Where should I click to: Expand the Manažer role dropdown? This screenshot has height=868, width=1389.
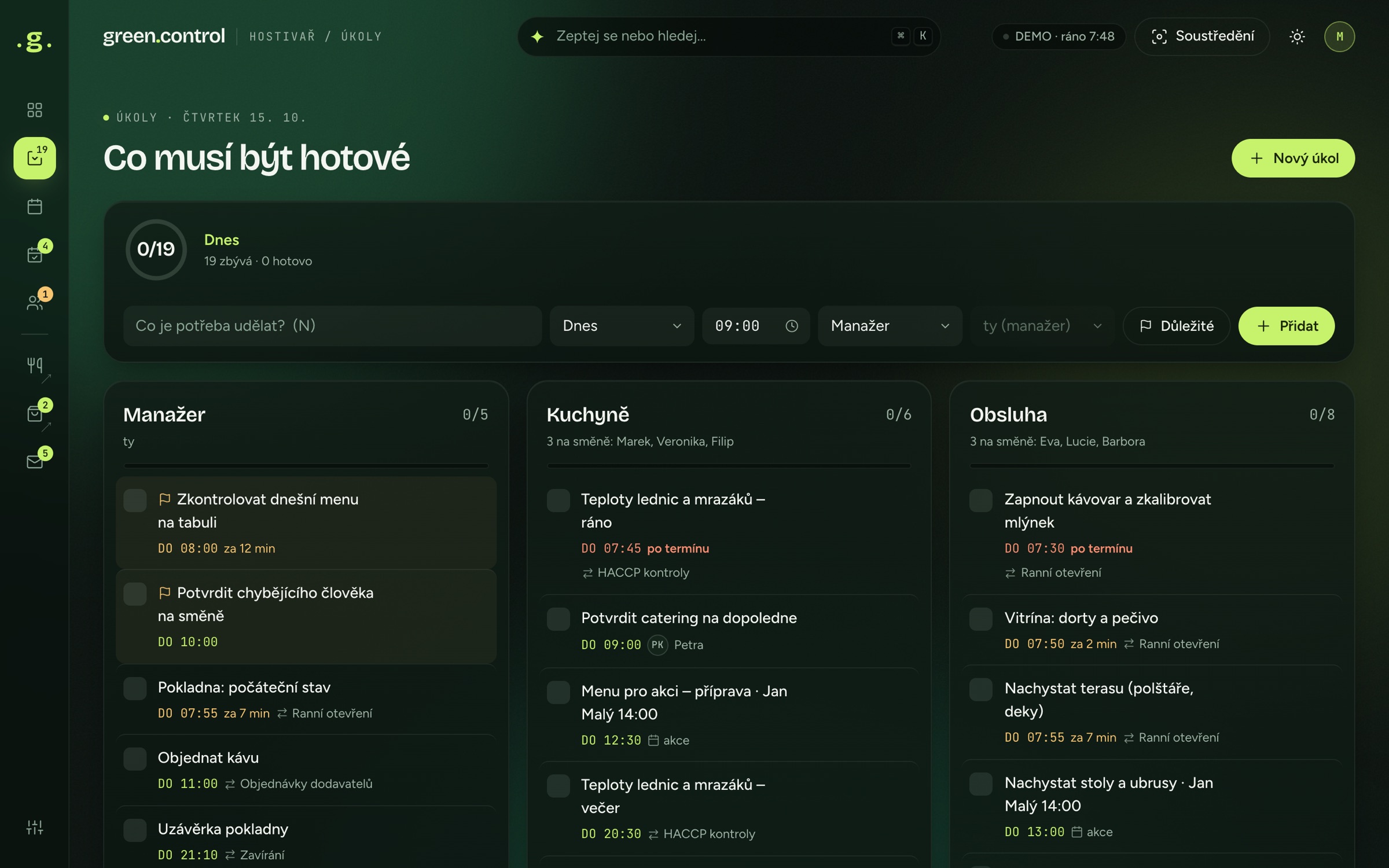coord(890,326)
